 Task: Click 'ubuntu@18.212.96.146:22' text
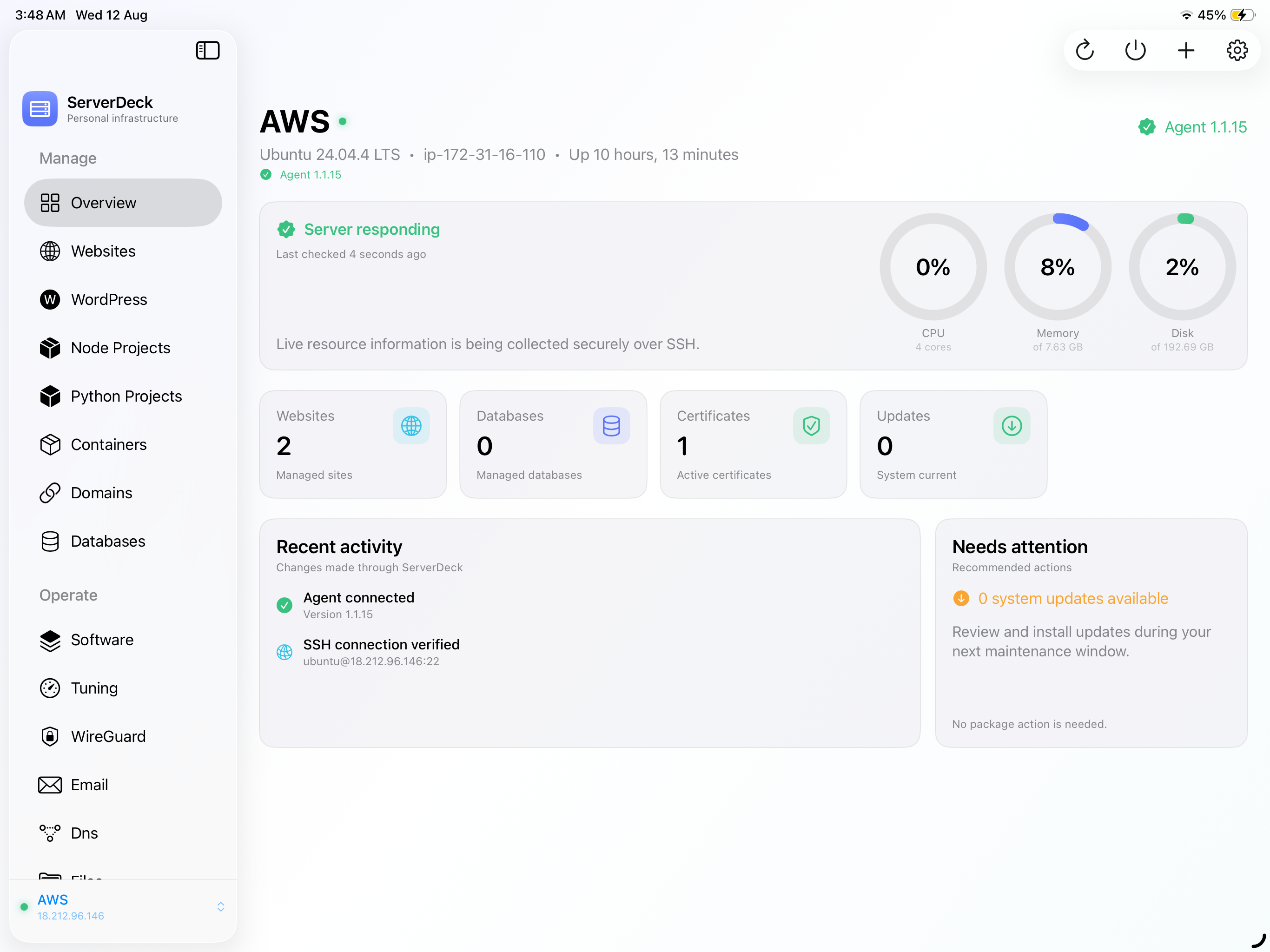pos(371,661)
